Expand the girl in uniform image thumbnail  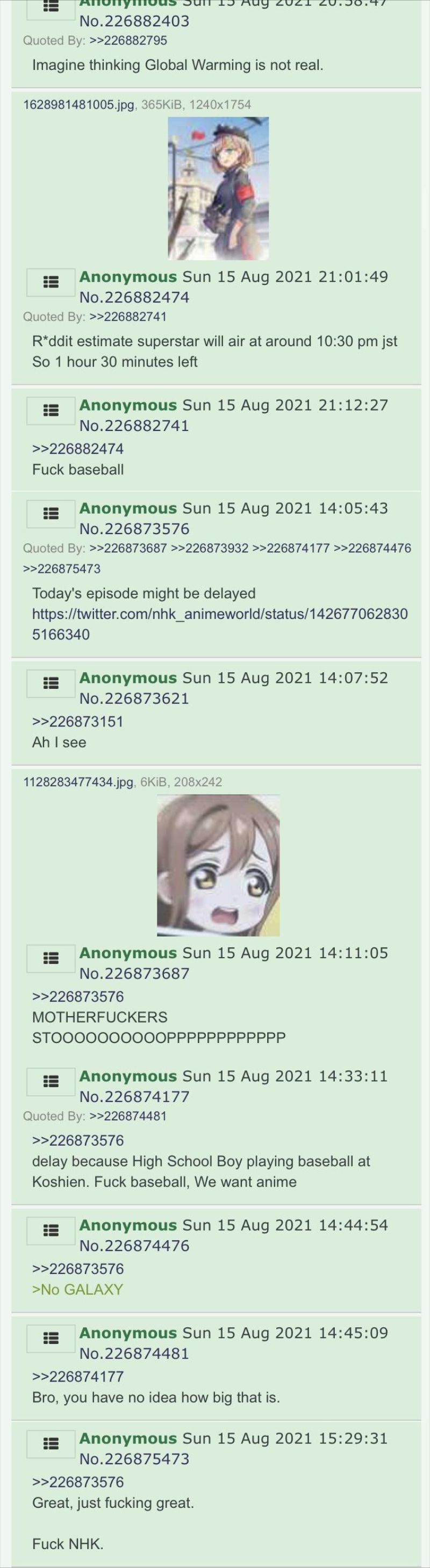(218, 189)
